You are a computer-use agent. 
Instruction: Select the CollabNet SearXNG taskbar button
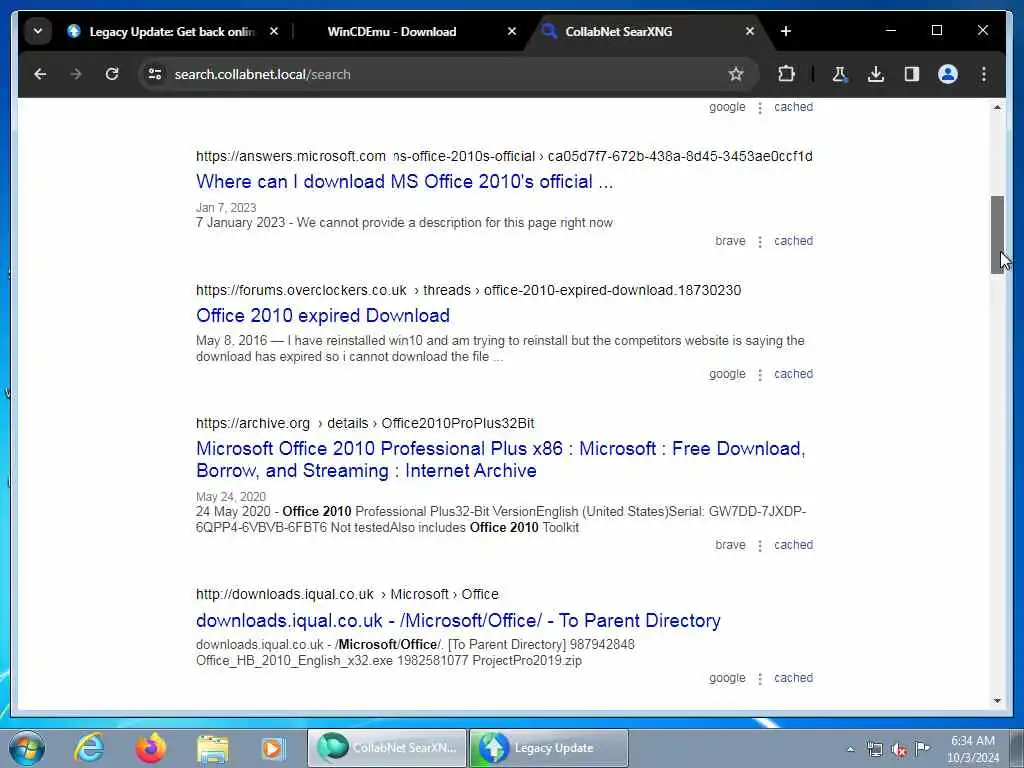(x=387, y=748)
